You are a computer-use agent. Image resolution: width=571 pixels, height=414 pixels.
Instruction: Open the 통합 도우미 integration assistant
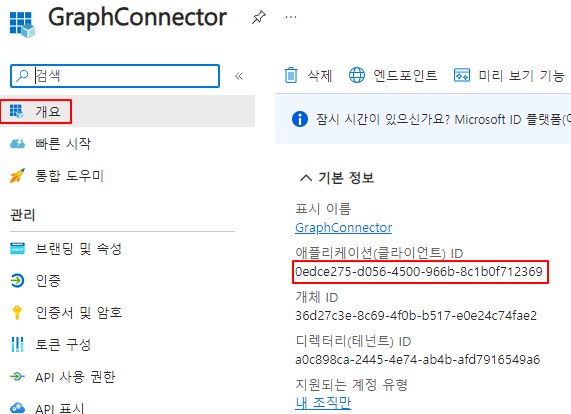coord(70,176)
